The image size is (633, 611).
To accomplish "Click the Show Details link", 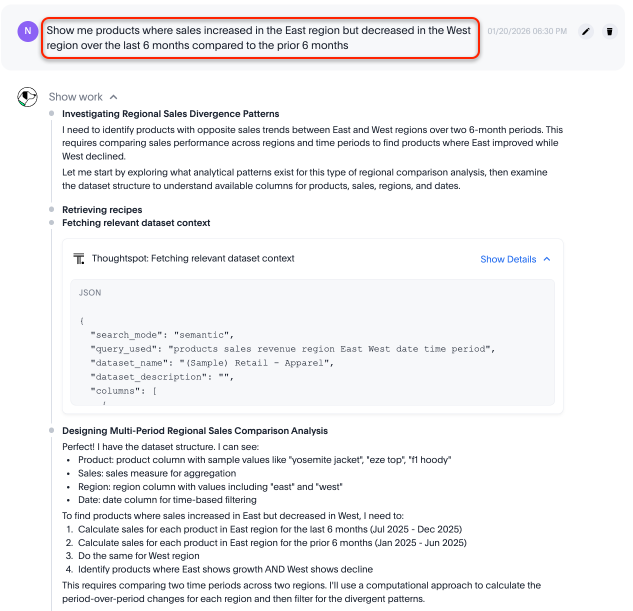I will pyautogui.click(x=508, y=259).
